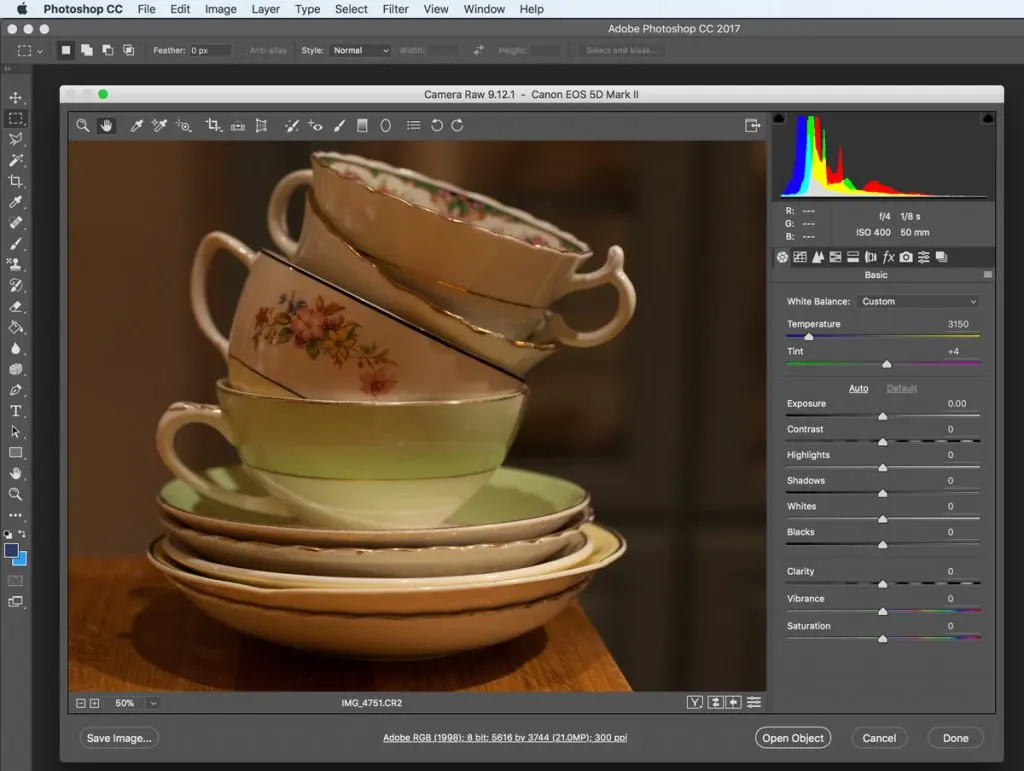This screenshot has width=1024, height=771.
Task: Select the White Balance eyedropper tool
Action: pyautogui.click(x=137, y=126)
